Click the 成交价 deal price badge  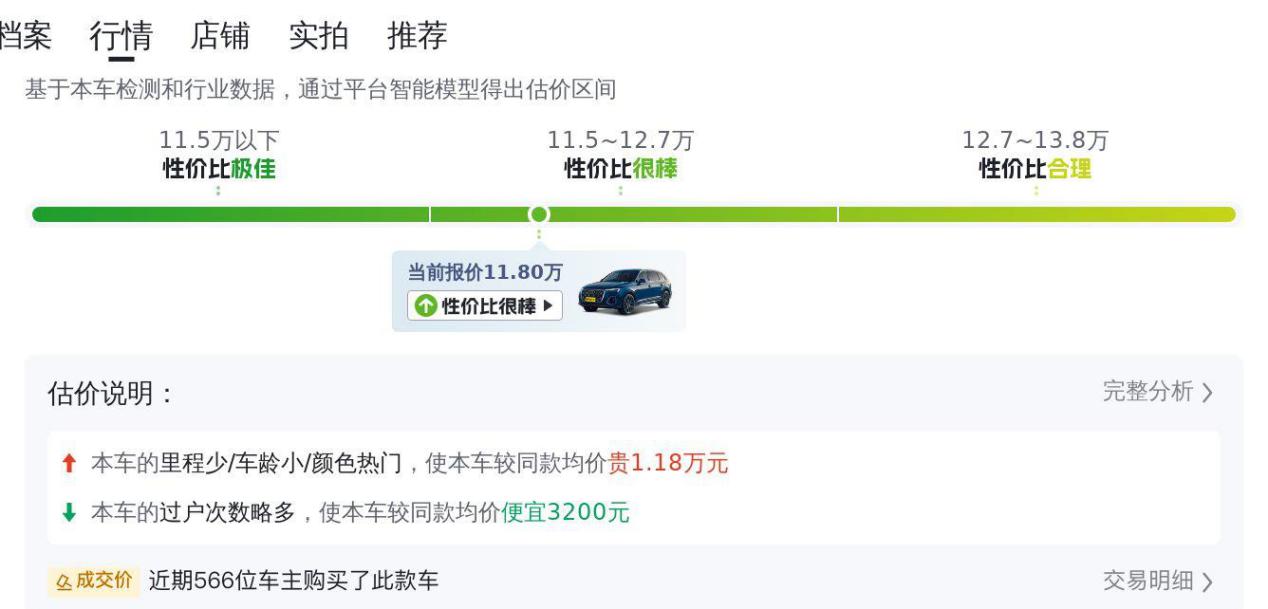coord(93,581)
